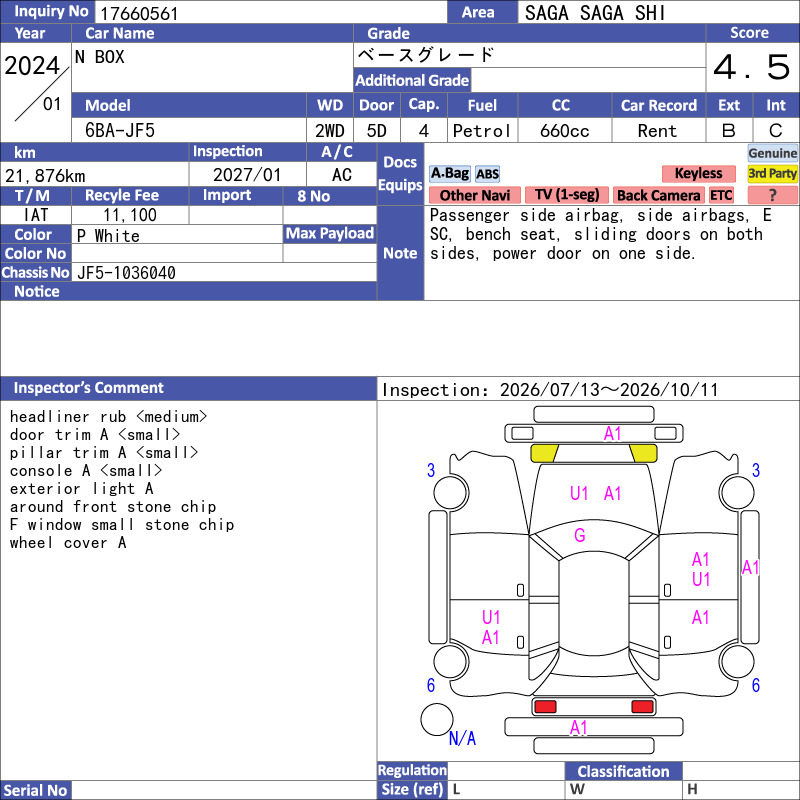Select the 3rd Party badge

[x=772, y=174]
